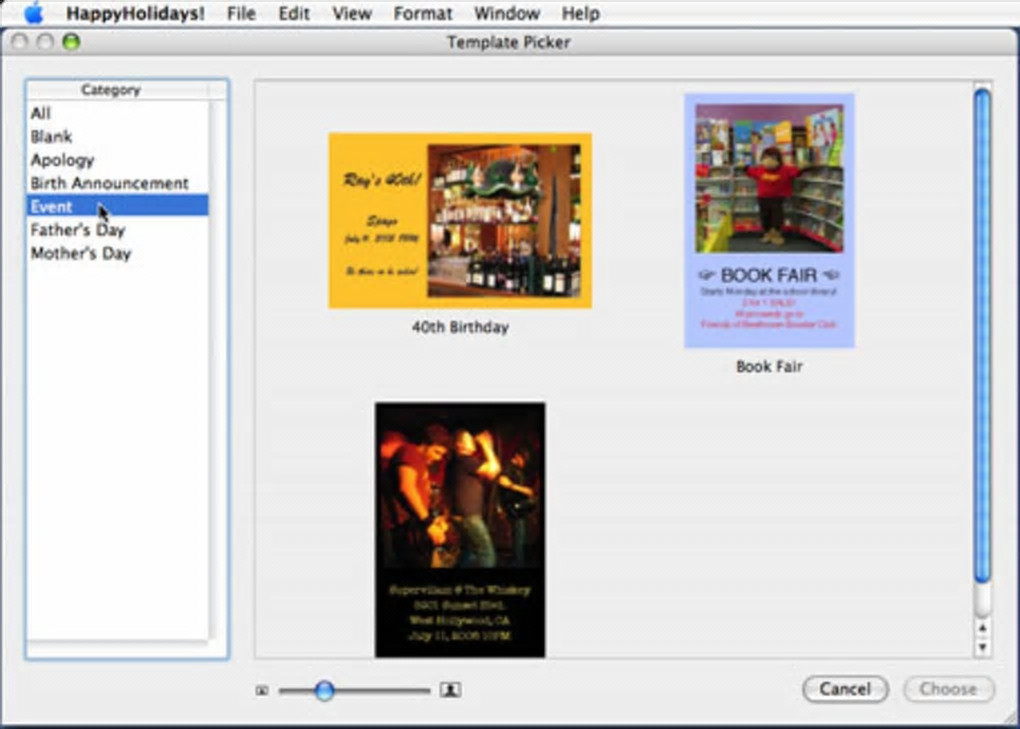Select the Book Fair template thumbnail
1020x729 pixels.
click(769, 220)
